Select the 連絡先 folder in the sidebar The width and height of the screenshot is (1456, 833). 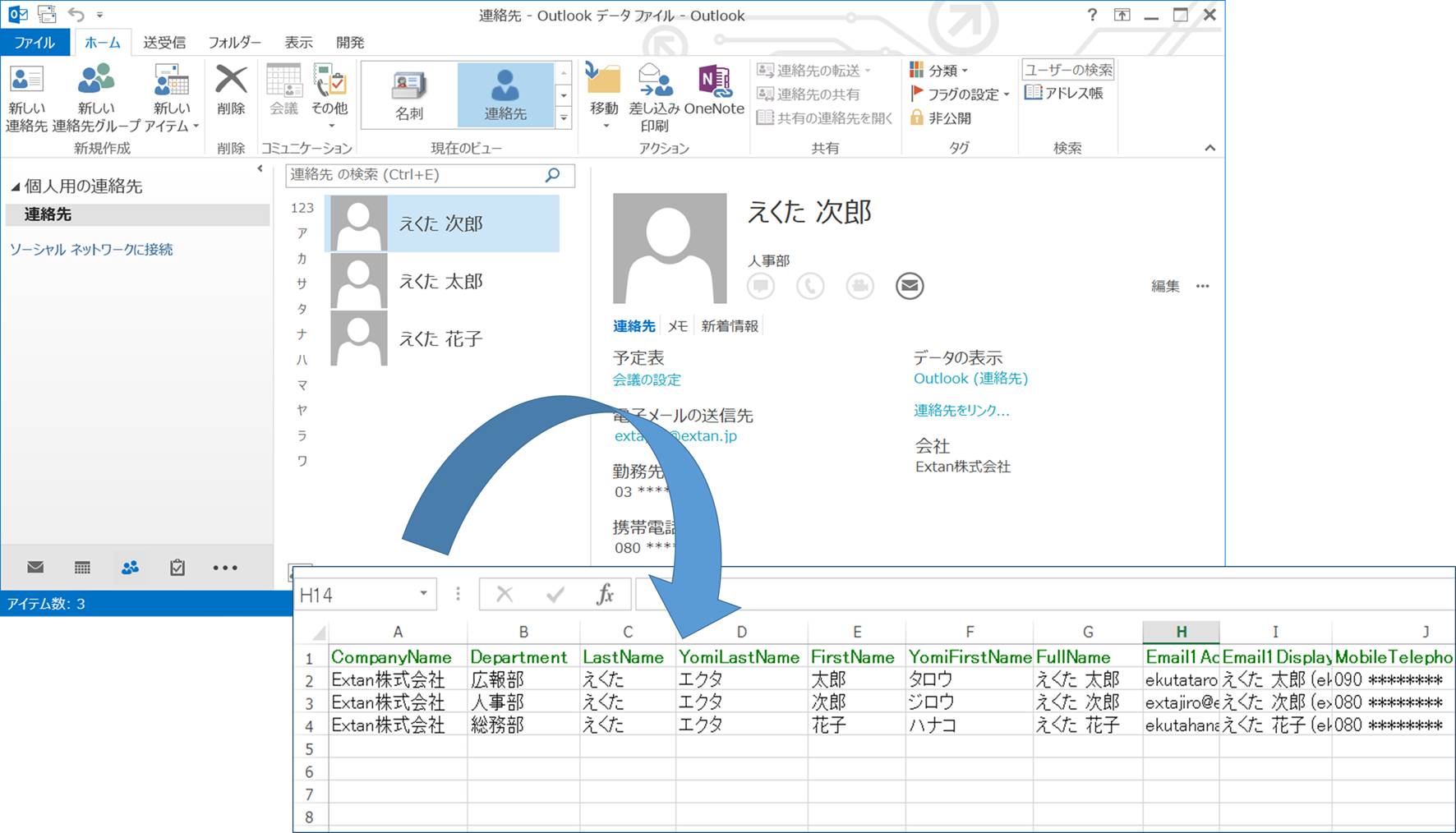137,214
